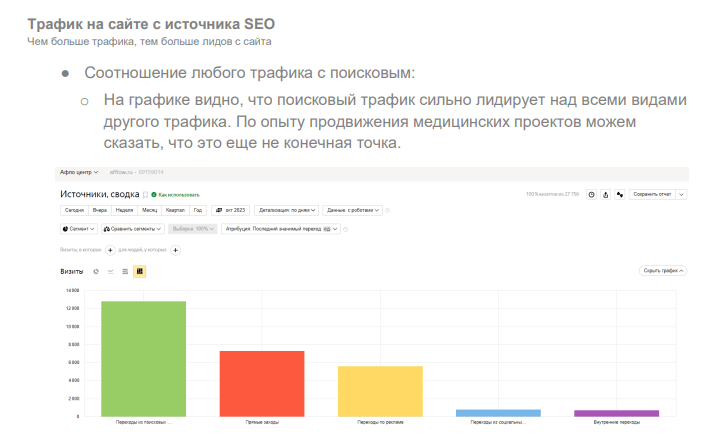711x446 pixels.
Task: Switch chart to stacked area icon
Action: pos(125,271)
